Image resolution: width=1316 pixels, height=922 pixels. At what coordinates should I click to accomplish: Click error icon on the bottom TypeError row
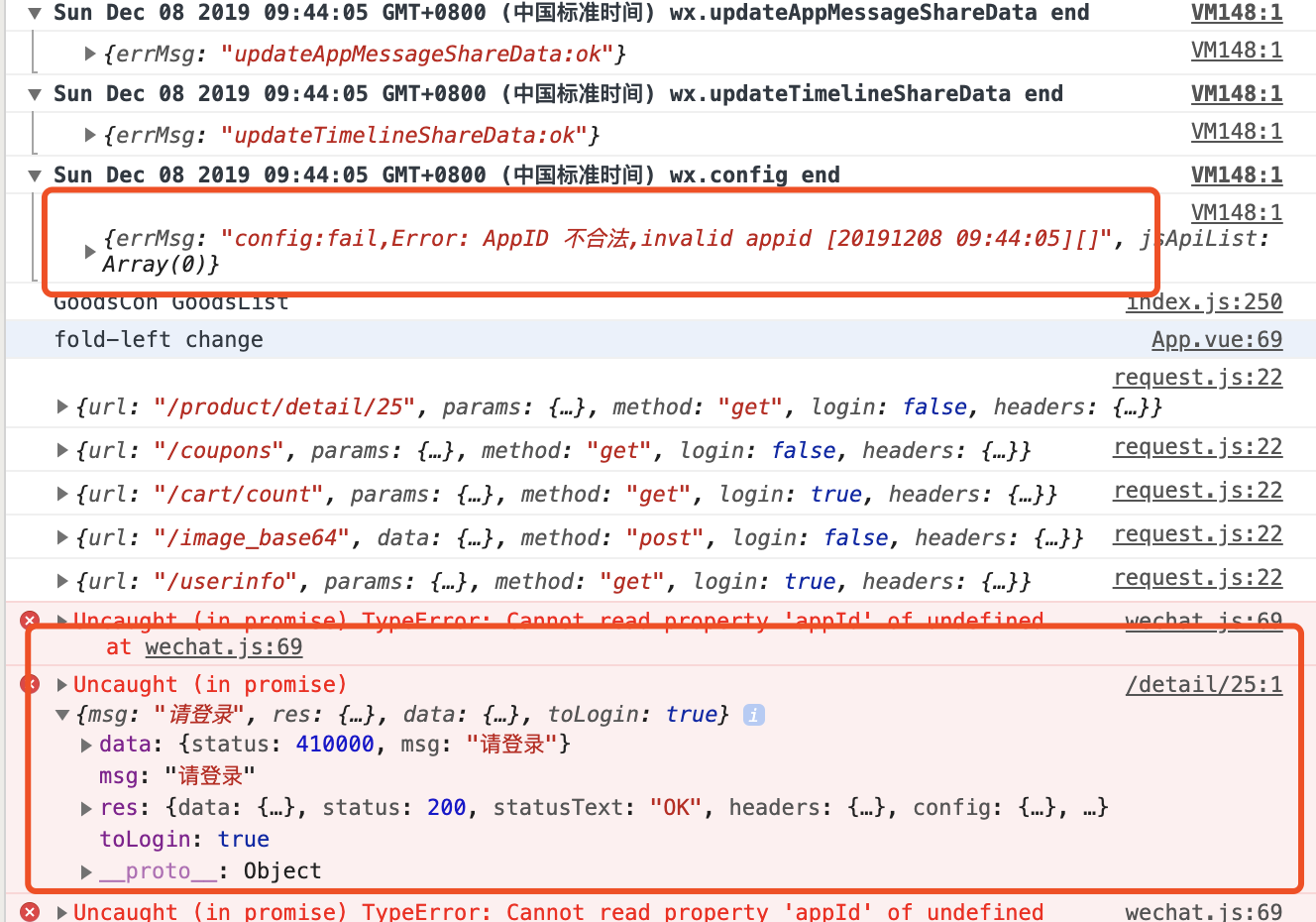(31, 911)
